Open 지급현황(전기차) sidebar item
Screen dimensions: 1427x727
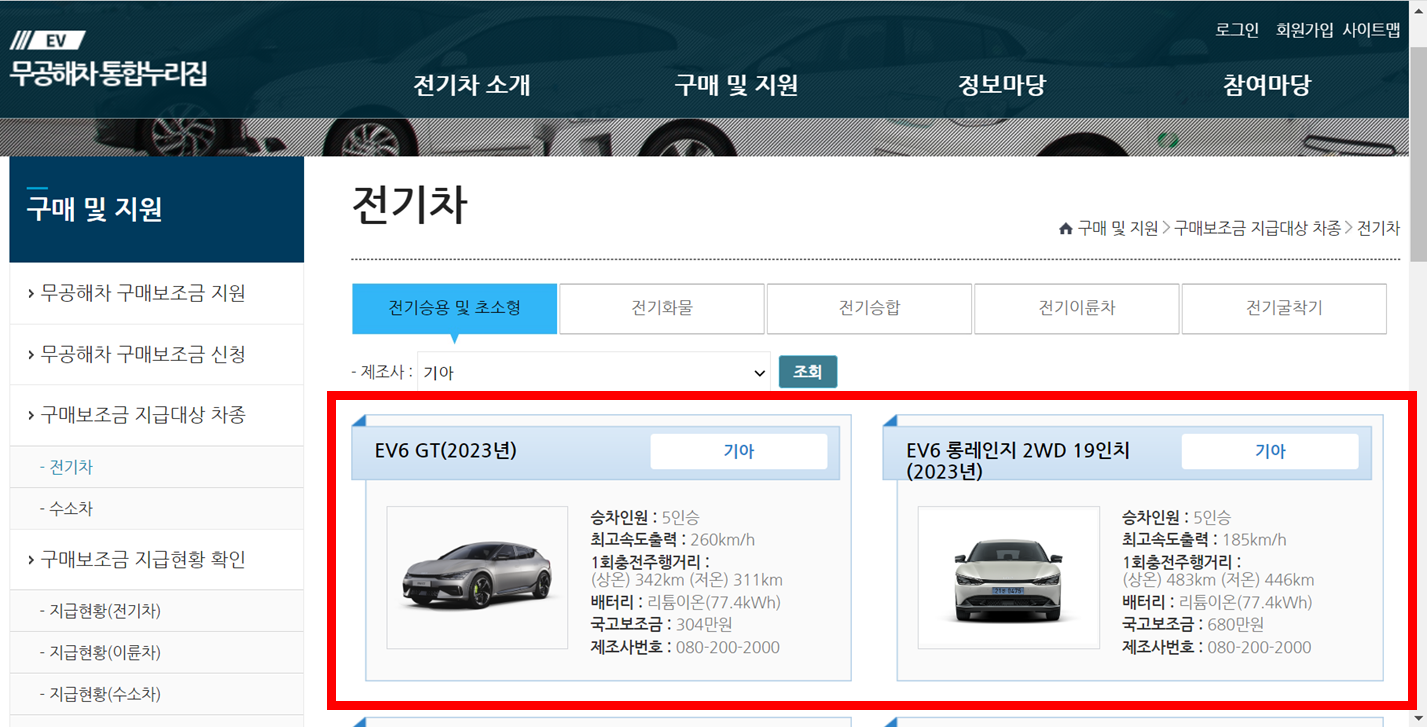pyautogui.click(x=157, y=611)
